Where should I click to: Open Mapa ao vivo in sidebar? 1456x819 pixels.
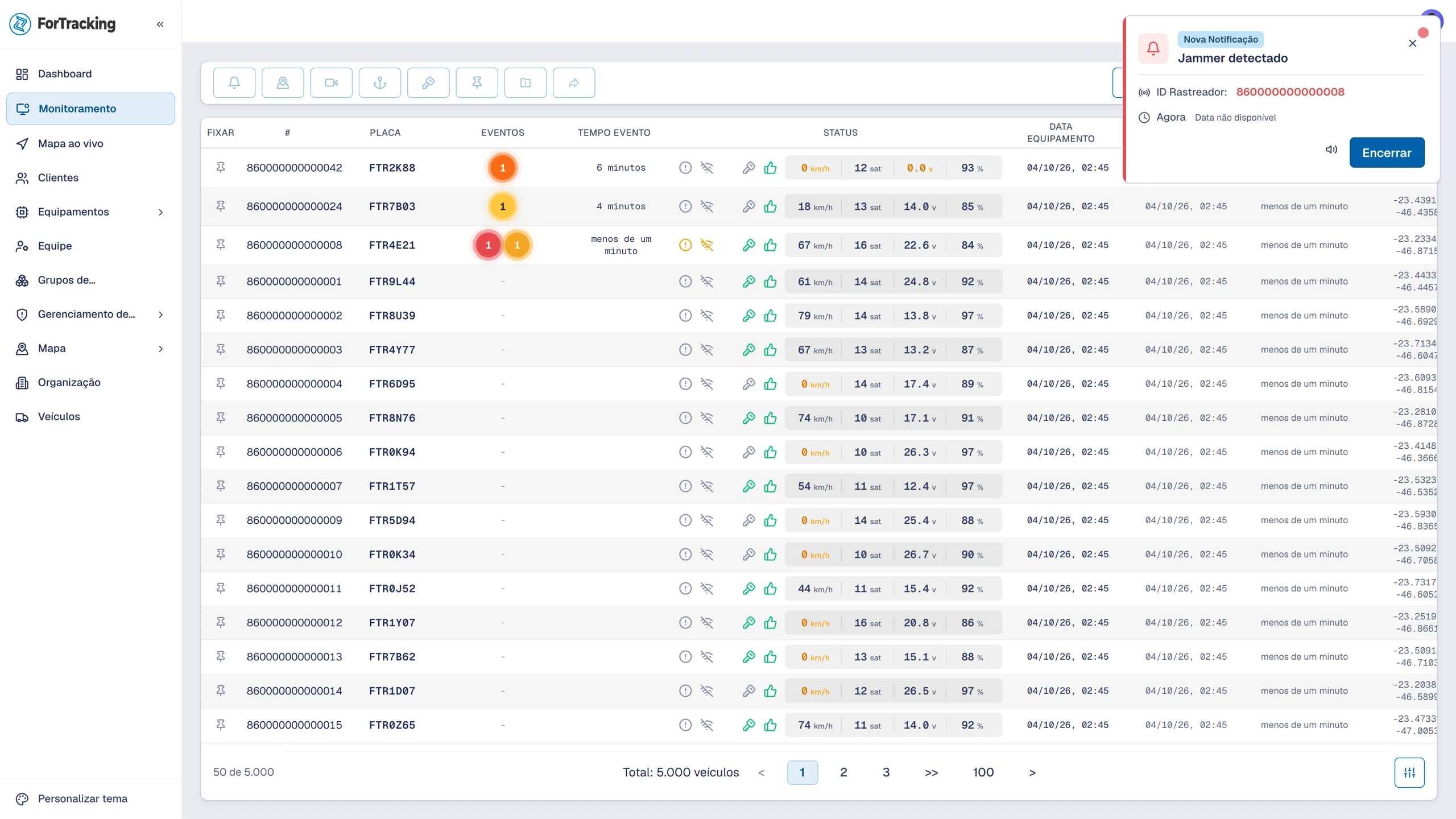[x=90, y=144]
